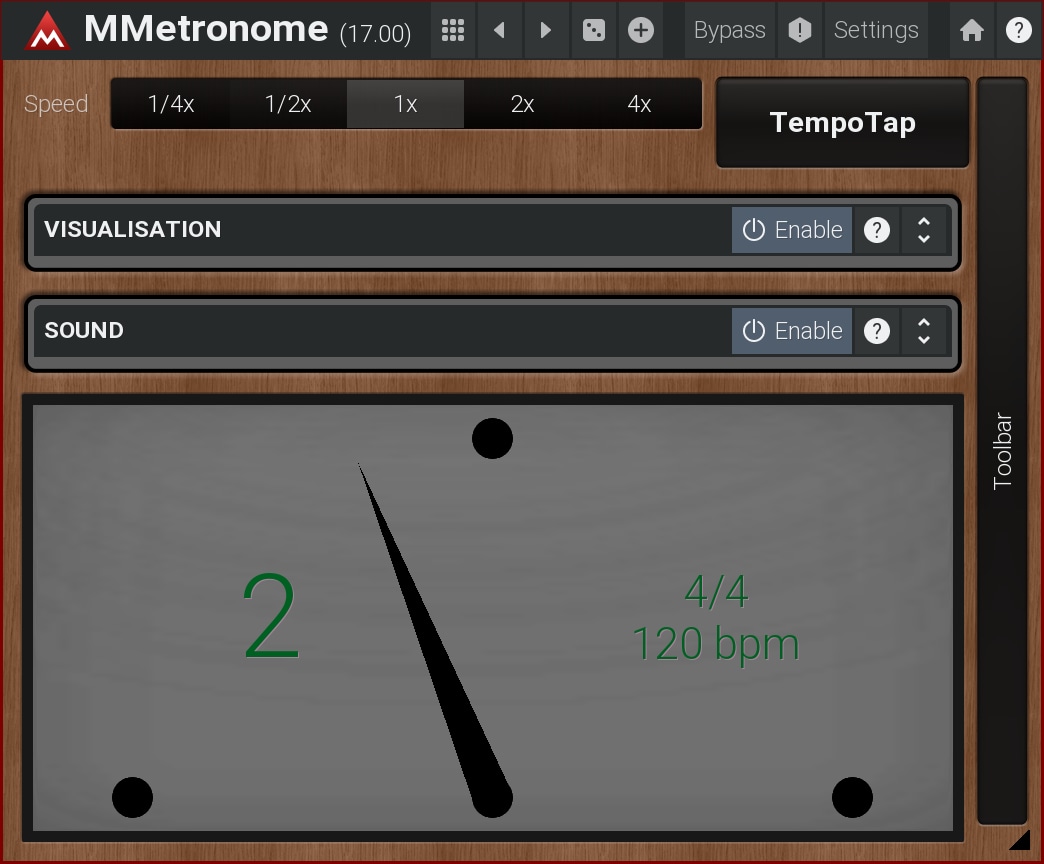Click the random dice icon

(x=593, y=31)
